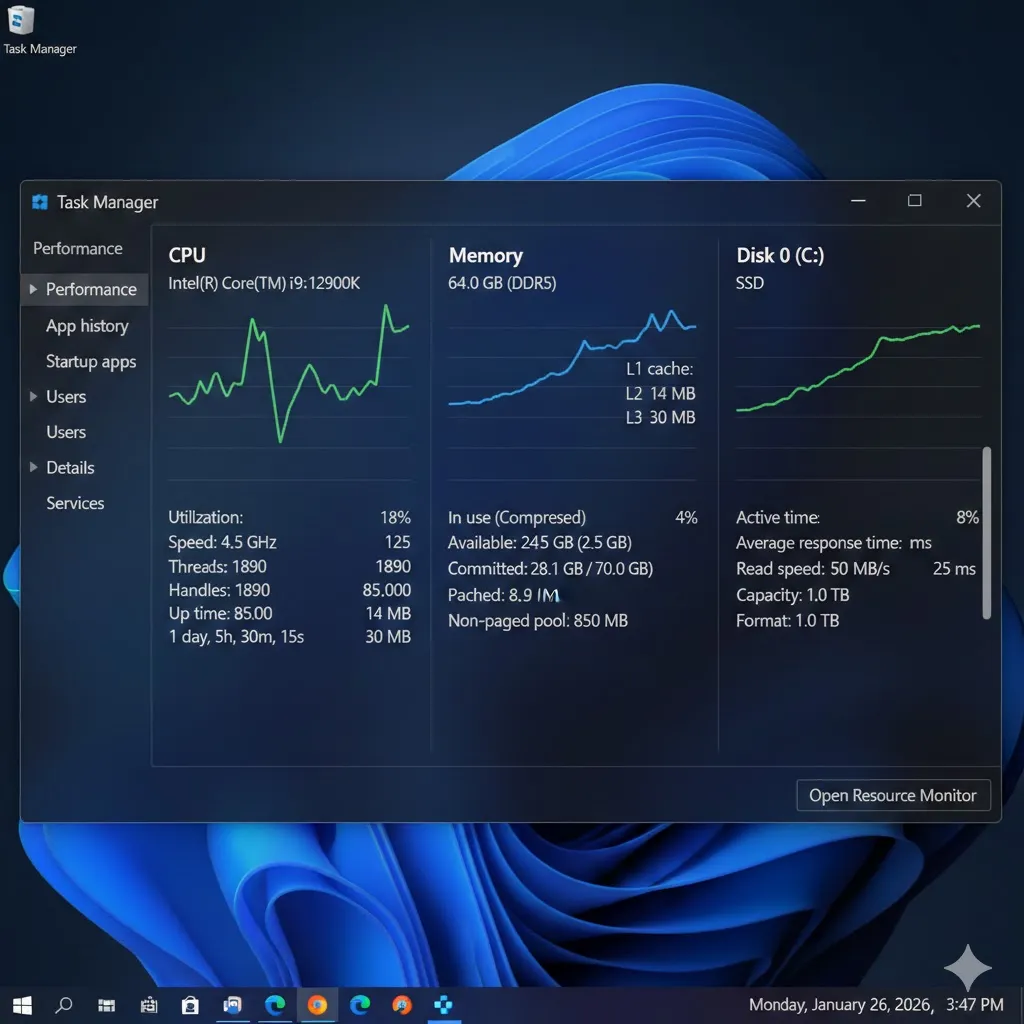
Task: Open the Startup apps section
Action: tap(92, 361)
